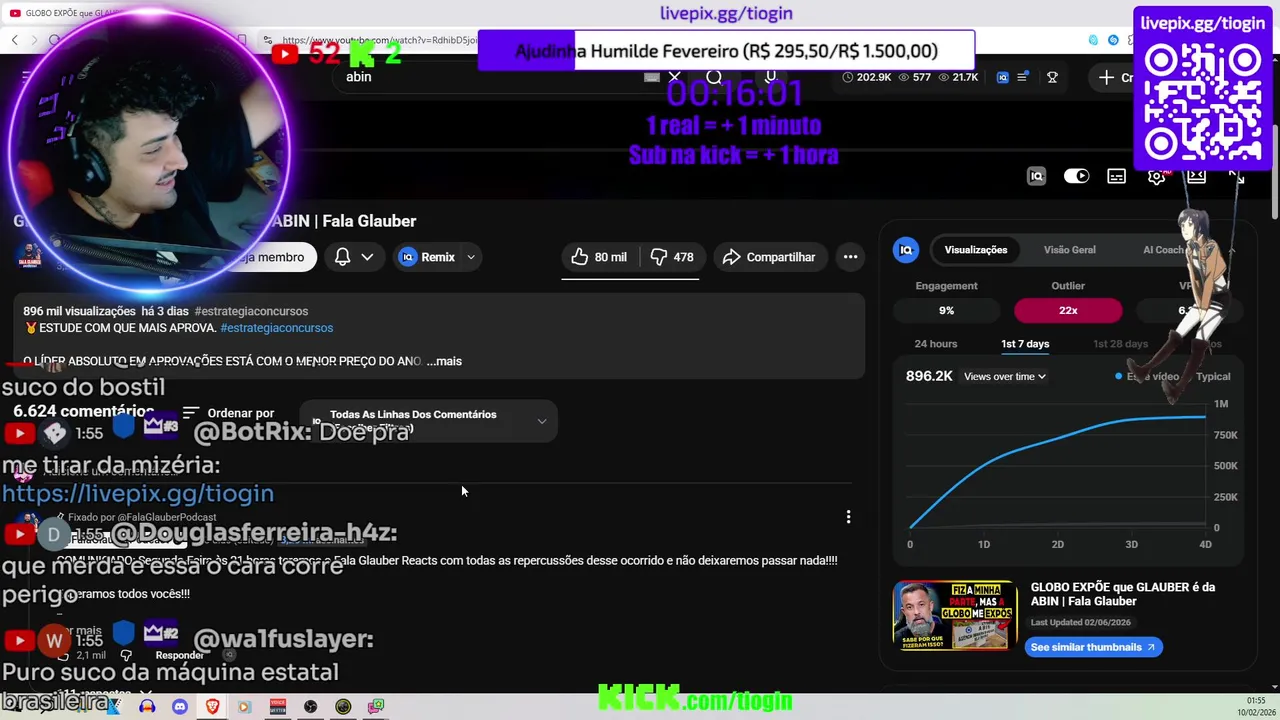Viewport: 1280px width, 720px height.
Task: Click the like button showing 80 mil
Action: [x=599, y=257]
